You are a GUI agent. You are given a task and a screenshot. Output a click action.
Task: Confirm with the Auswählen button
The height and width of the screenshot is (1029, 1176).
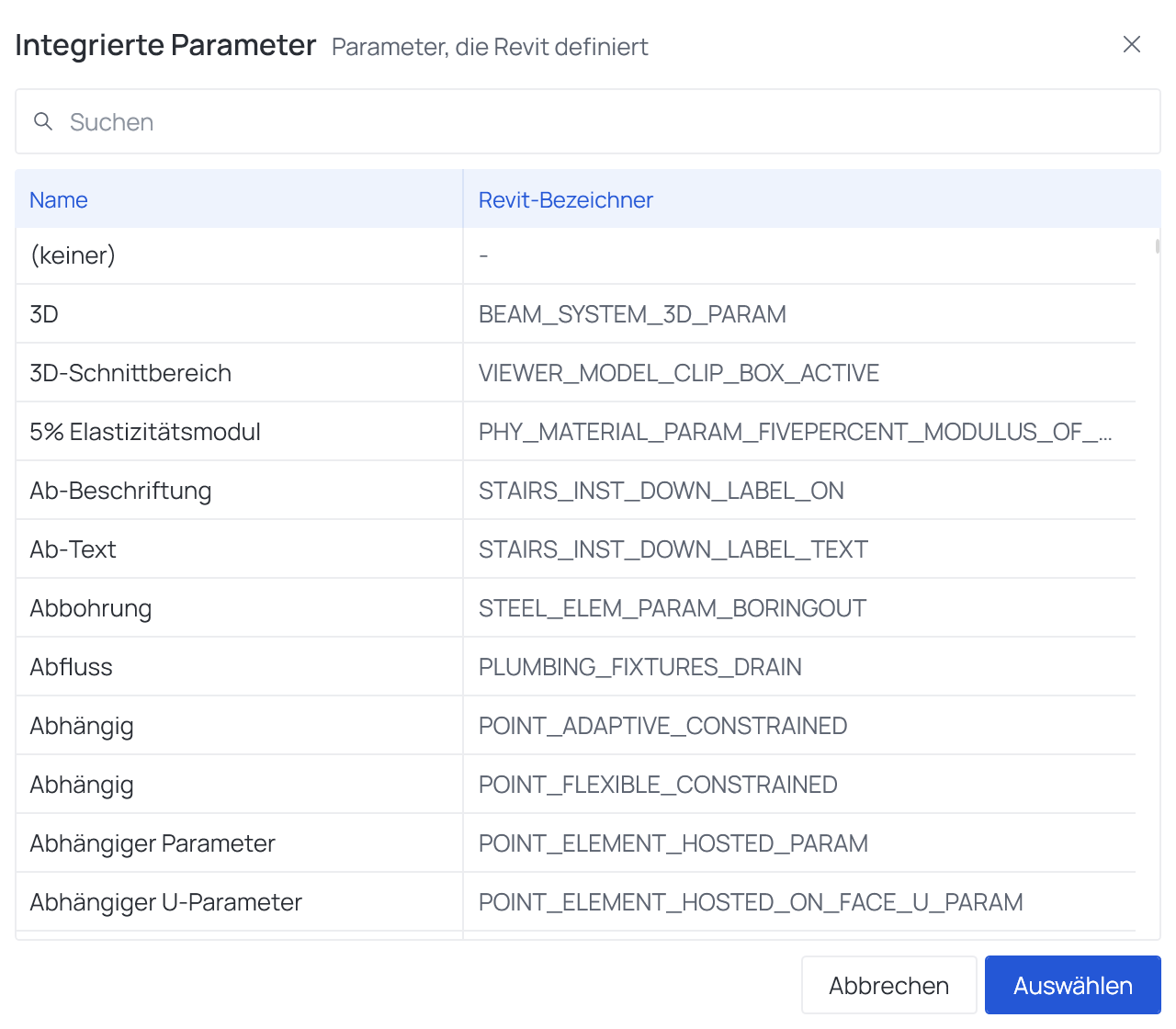click(1073, 985)
